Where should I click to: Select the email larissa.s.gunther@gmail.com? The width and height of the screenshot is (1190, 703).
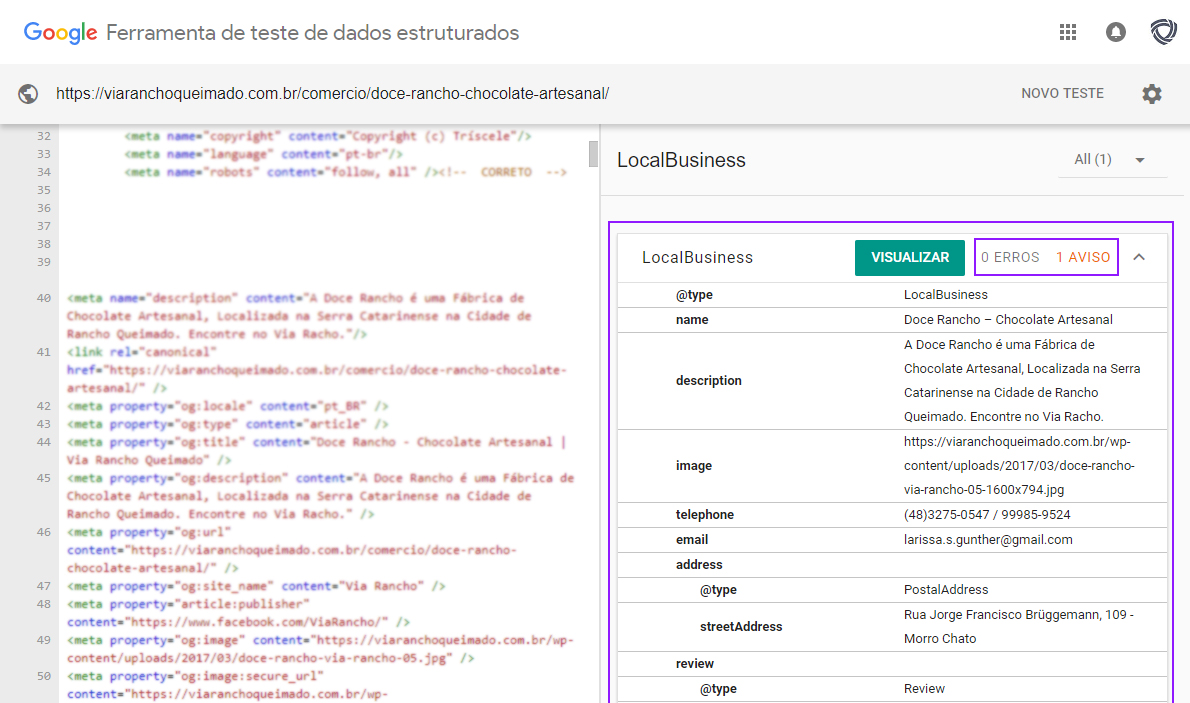pyautogui.click(x=988, y=540)
